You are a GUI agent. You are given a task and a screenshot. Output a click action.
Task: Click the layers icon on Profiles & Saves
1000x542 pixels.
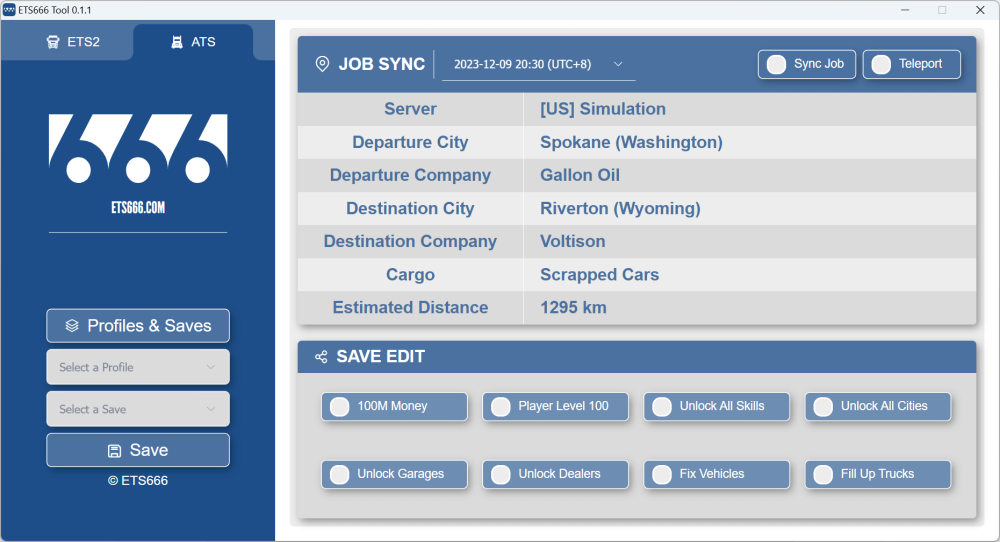pos(72,326)
